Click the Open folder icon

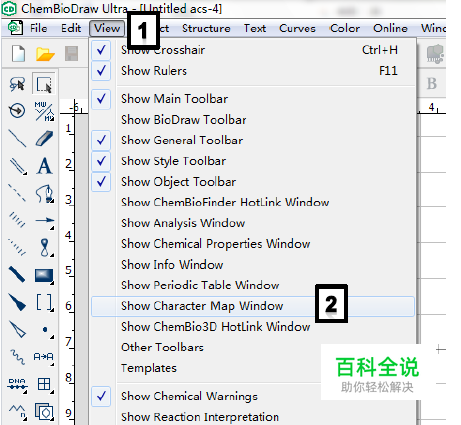(x=45, y=54)
